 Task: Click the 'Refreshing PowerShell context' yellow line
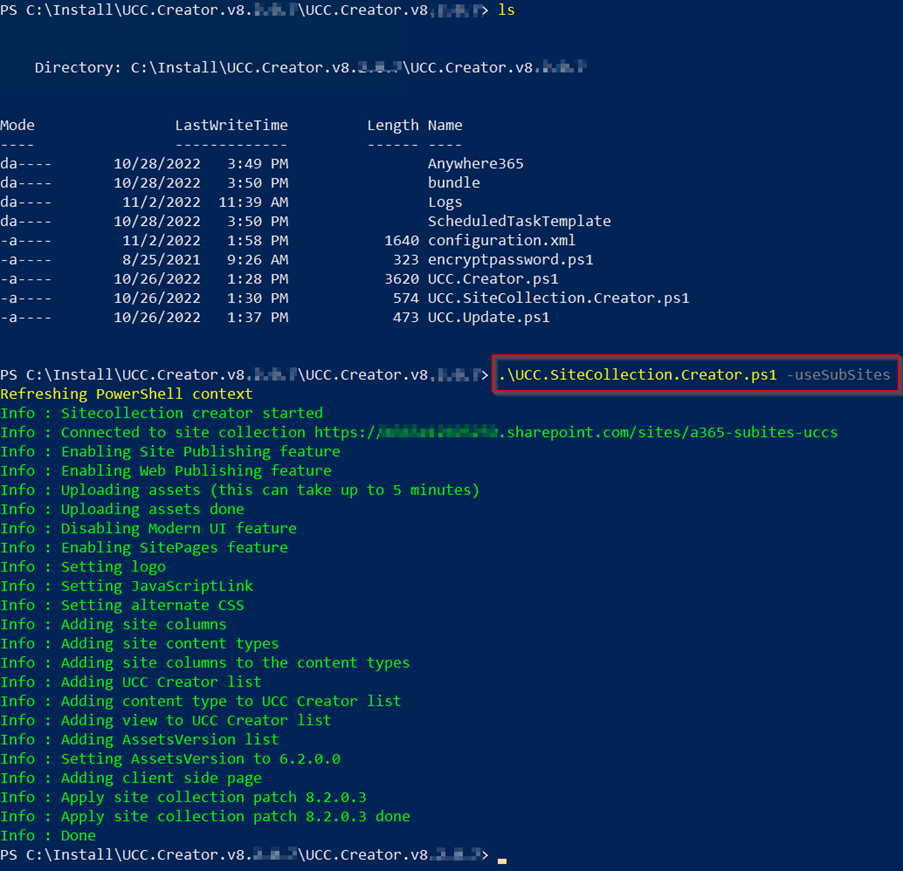[x=126, y=394]
